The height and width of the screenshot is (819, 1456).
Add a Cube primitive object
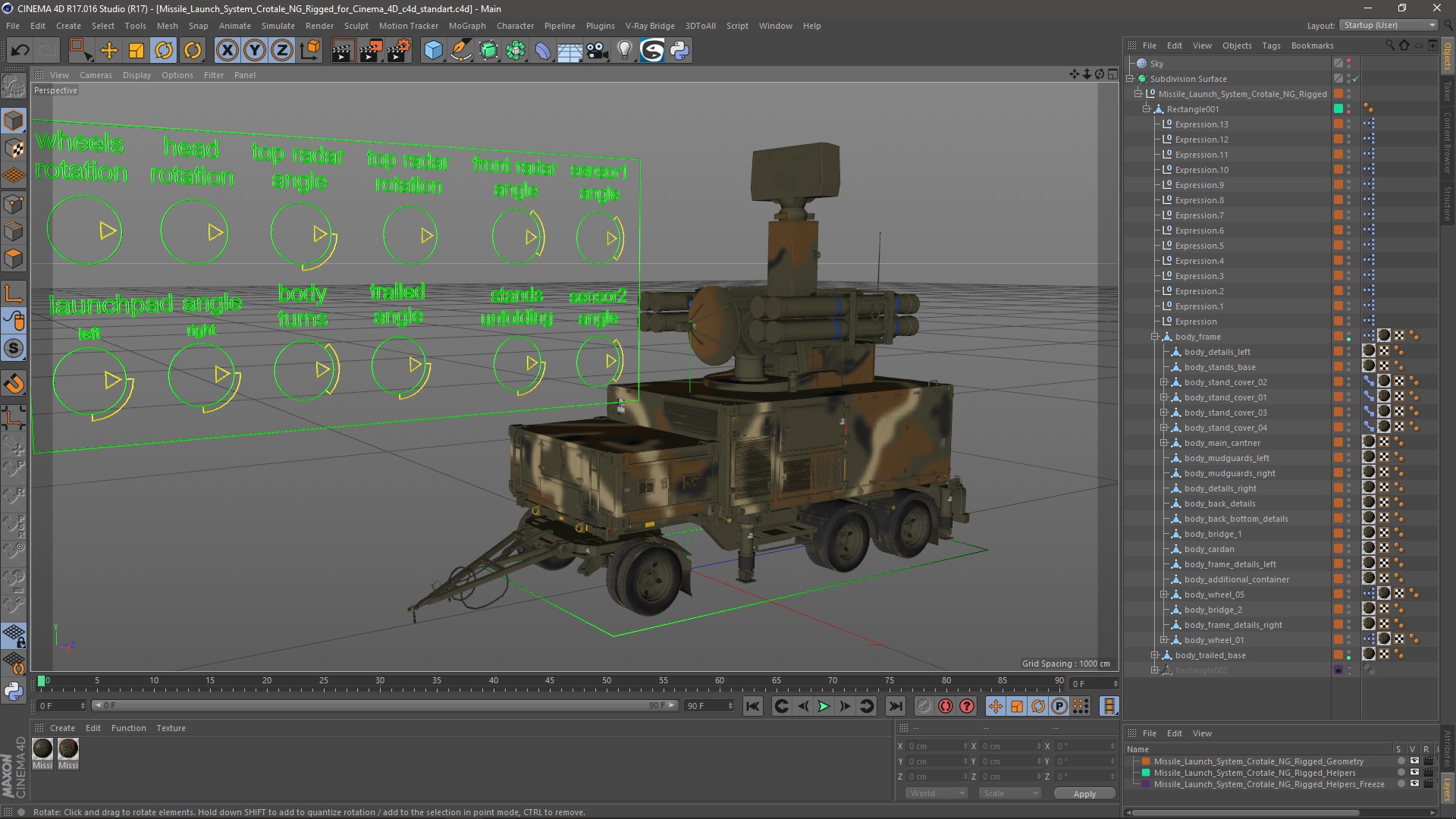pyautogui.click(x=433, y=51)
